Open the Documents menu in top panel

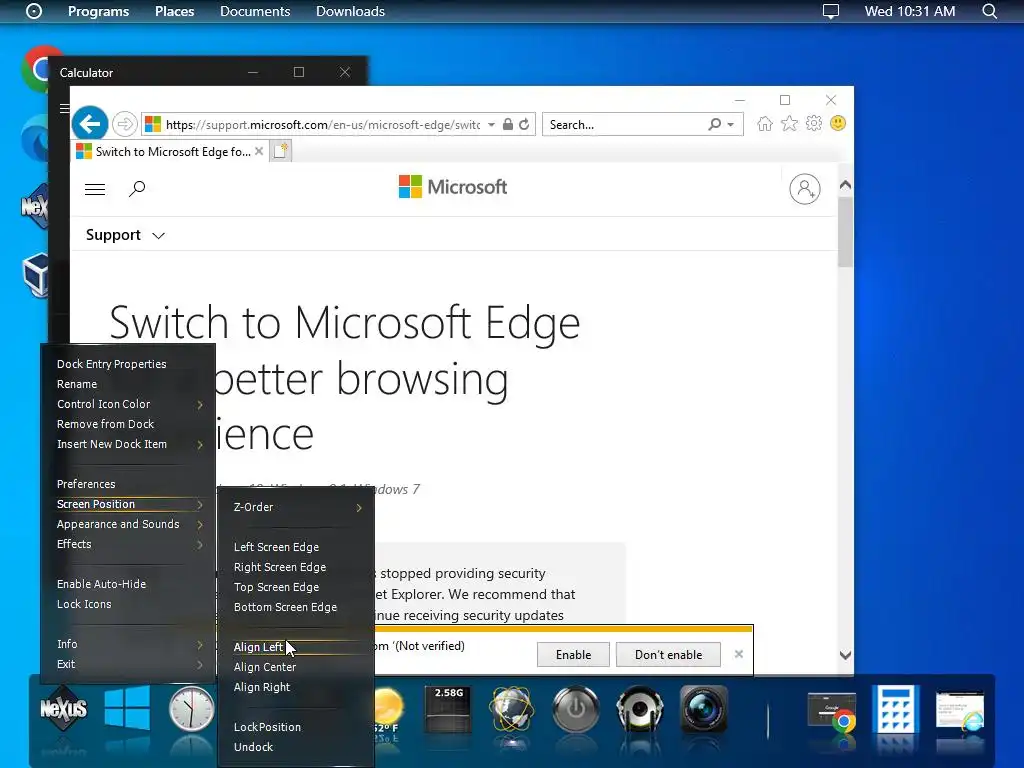click(x=255, y=11)
